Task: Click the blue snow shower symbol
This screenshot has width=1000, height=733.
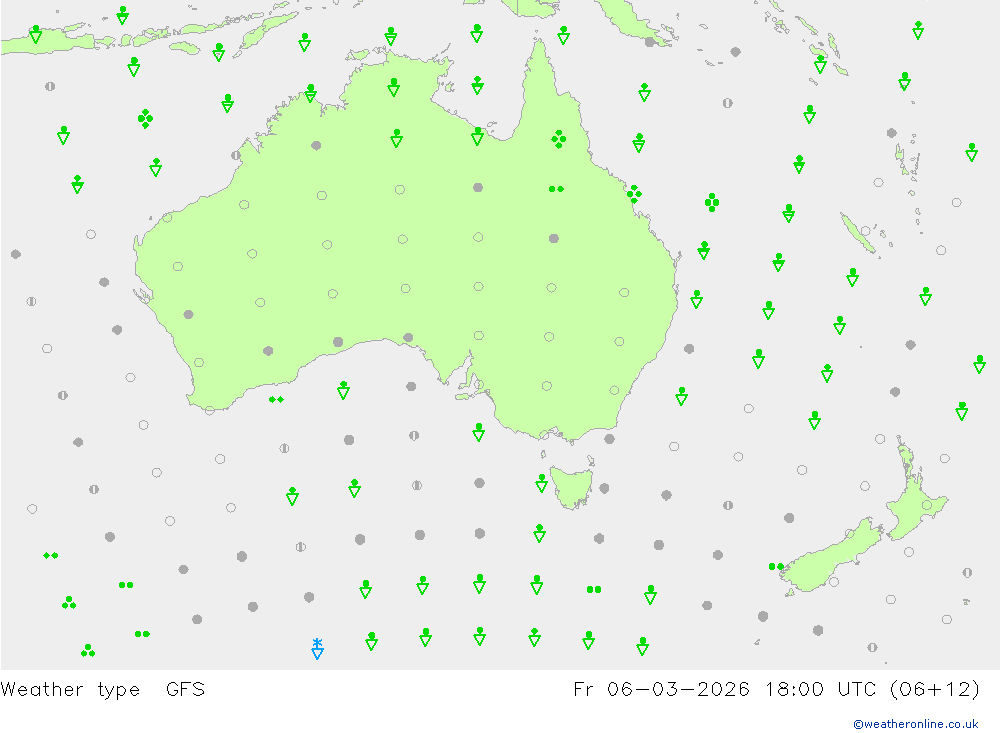Action: 317,648
